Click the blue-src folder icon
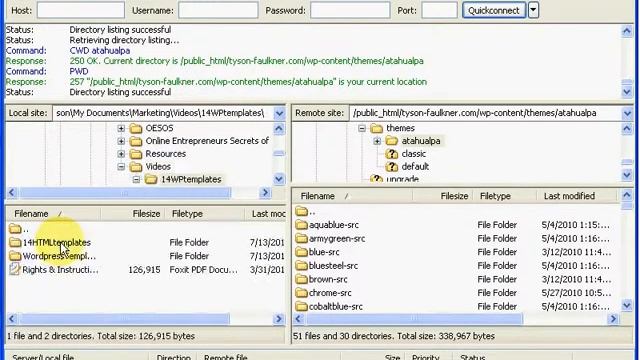 click(x=302, y=252)
